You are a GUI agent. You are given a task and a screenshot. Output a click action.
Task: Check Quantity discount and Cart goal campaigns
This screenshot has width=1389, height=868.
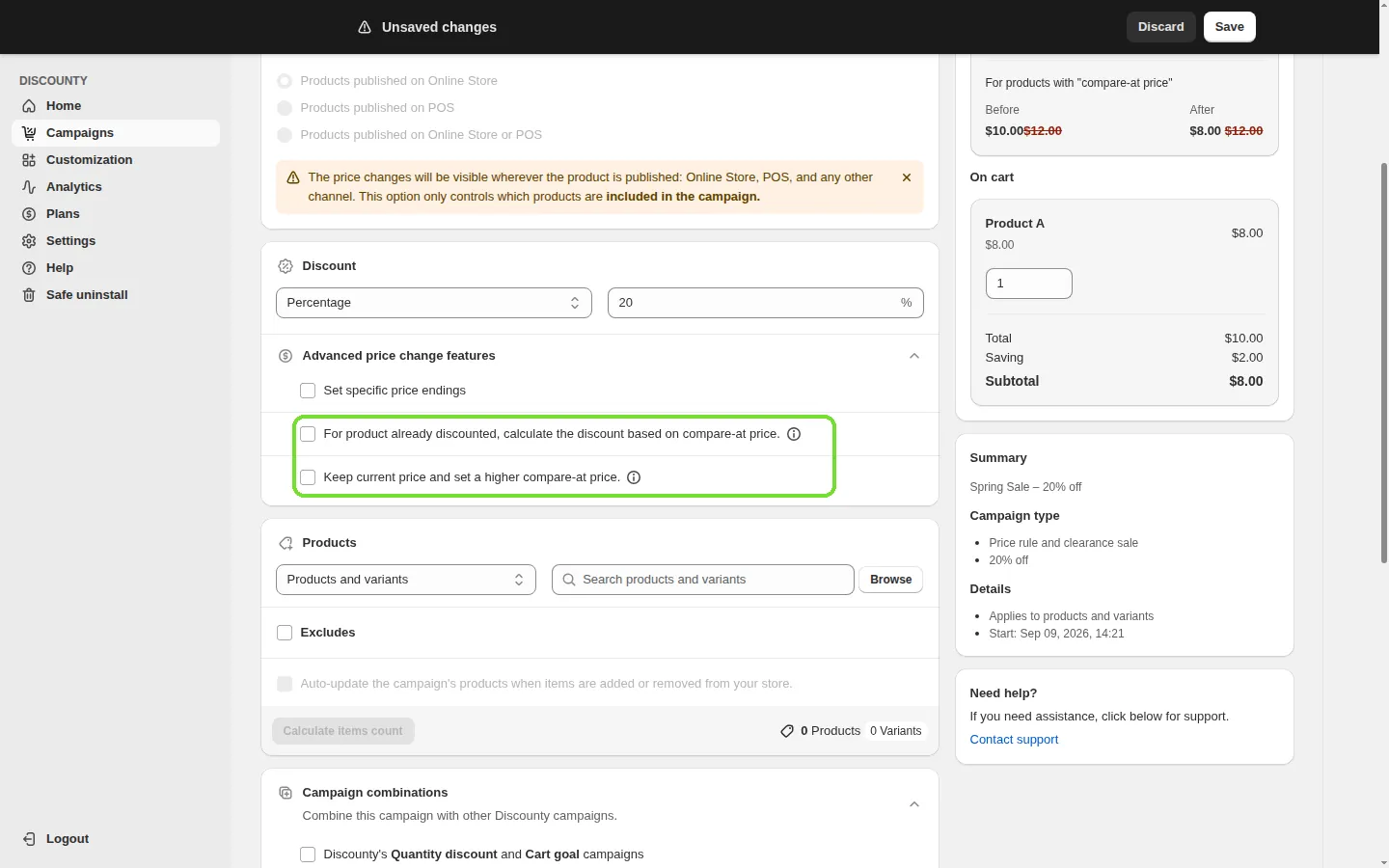coord(308,854)
